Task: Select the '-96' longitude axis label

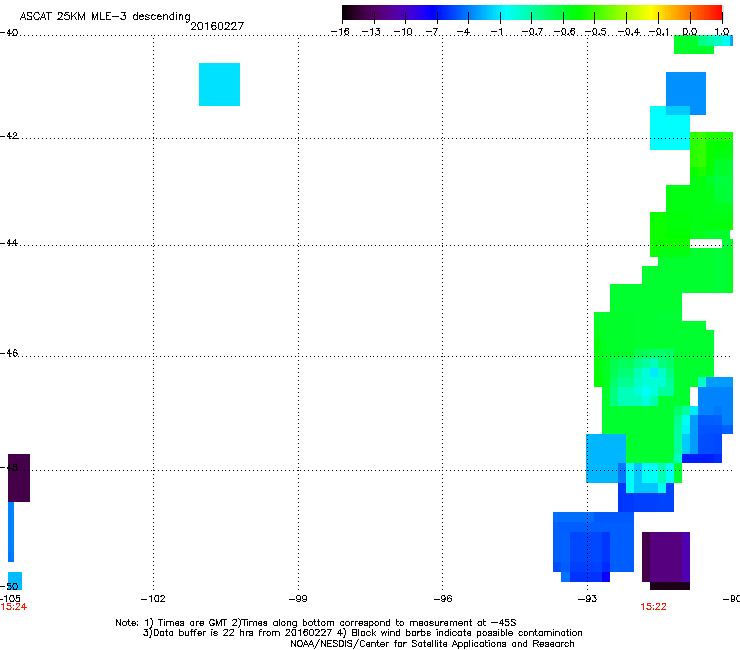Action: point(443,599)
